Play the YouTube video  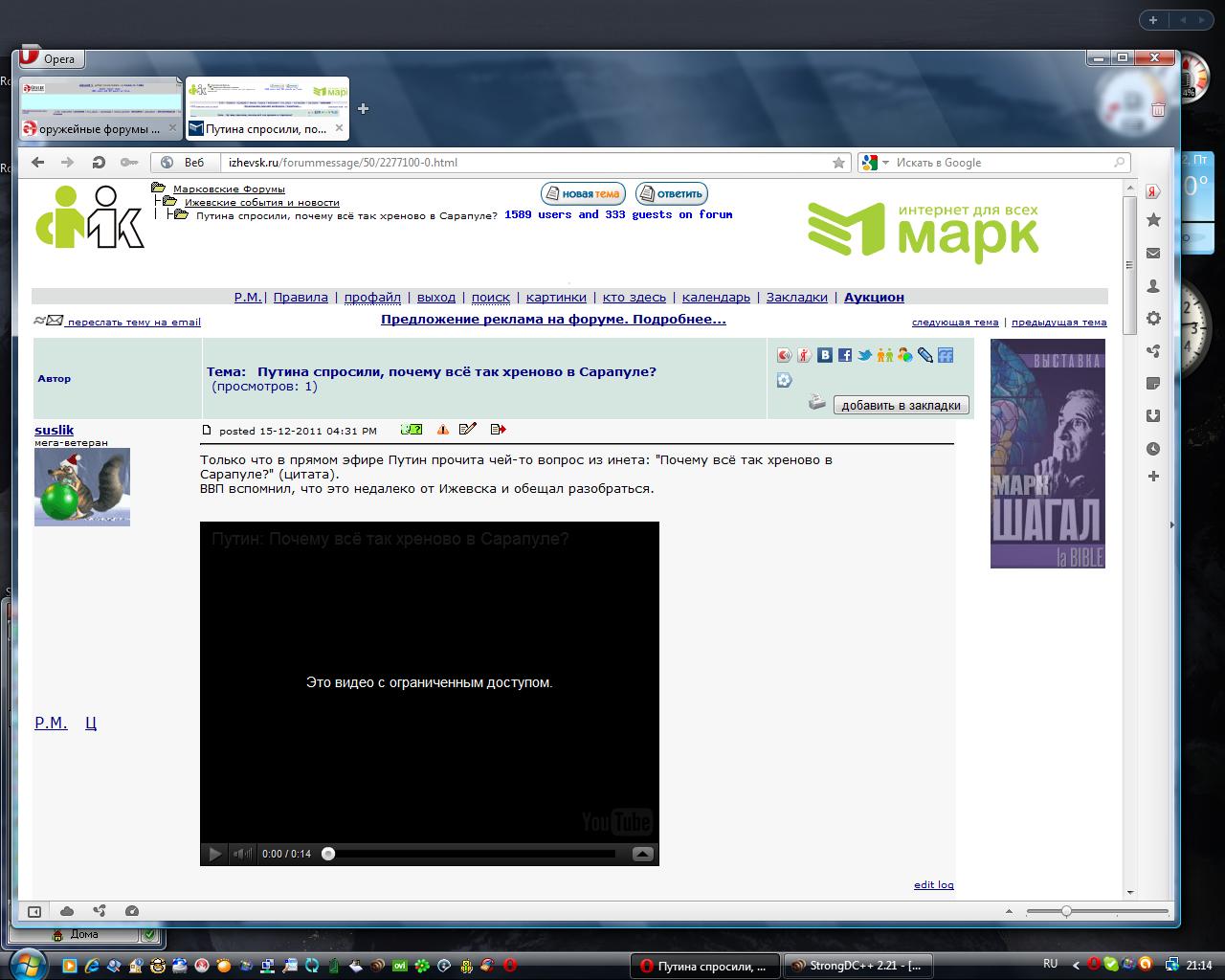click(215, 854)
